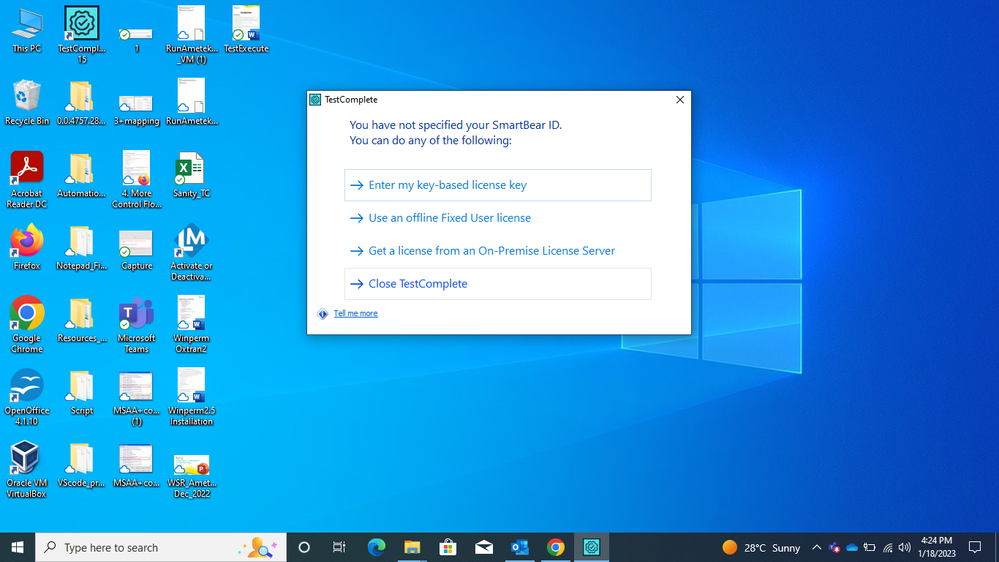Open Microsoft Teams desktop shortcut

pos(136,314)
